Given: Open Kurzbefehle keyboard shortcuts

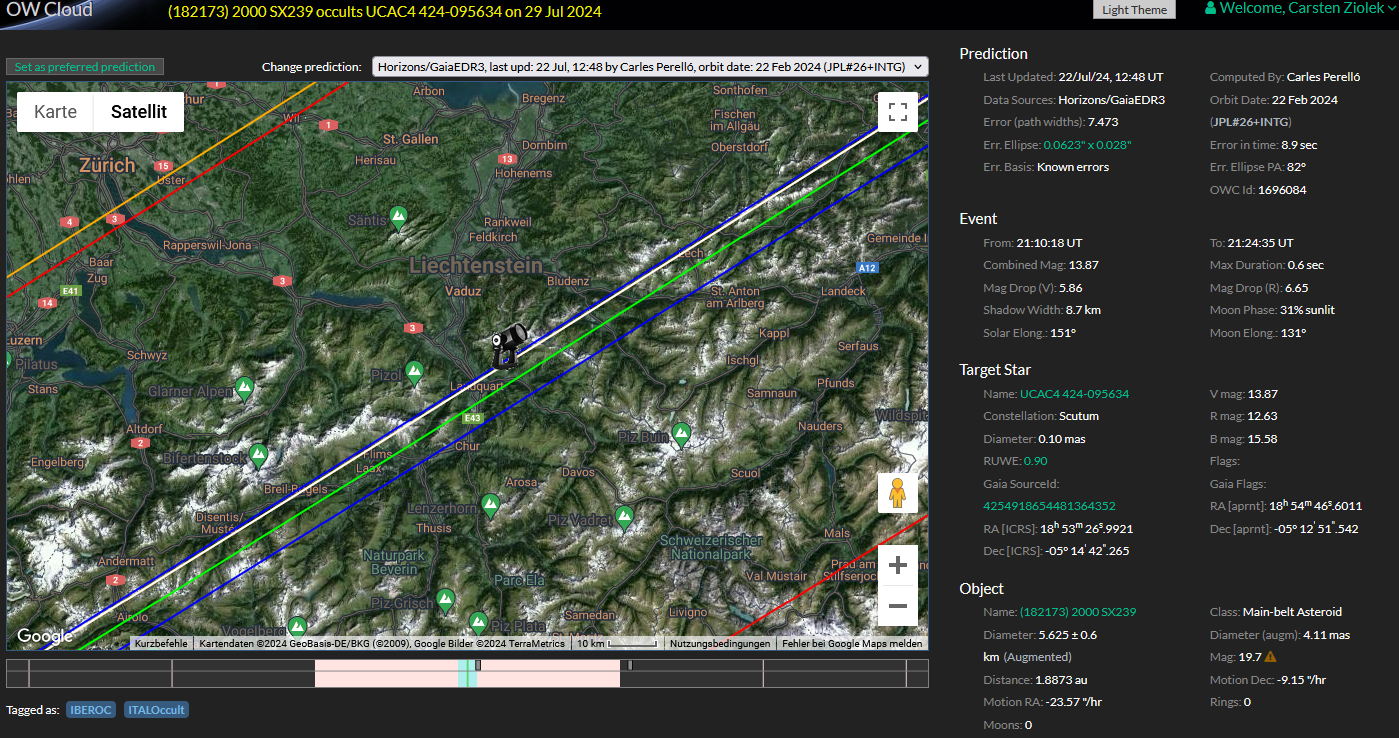Looking at the screenshot, I should pyautogui.click(x=161, y=644).
